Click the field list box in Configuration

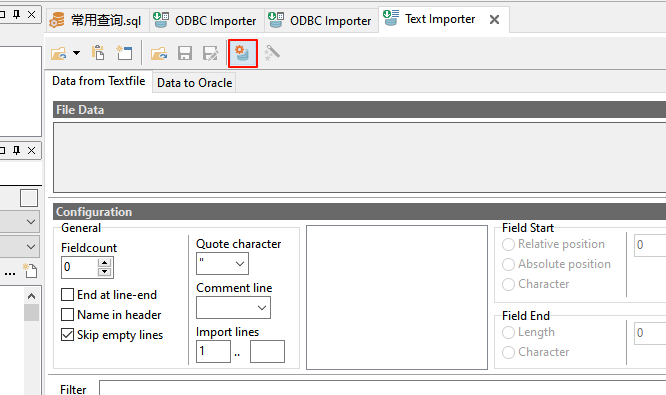tap(397, 297)
